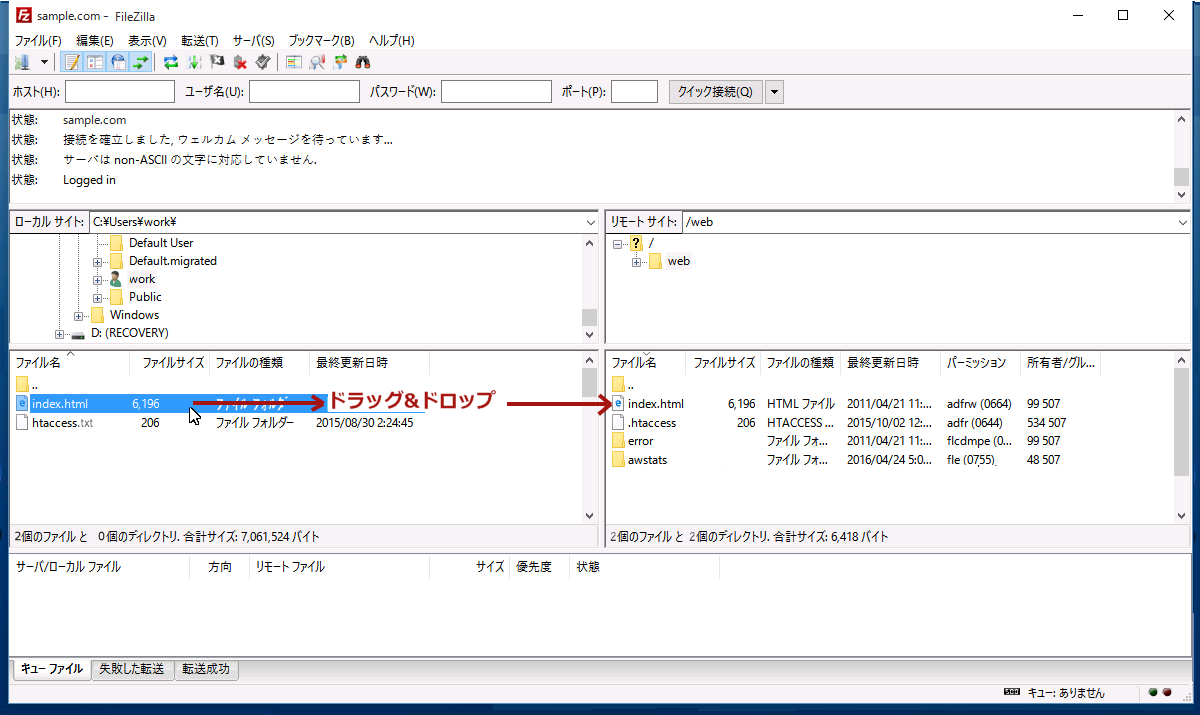This screenshot has width=1200, height=715.
Task: Cancel current operation with the flag icon
Action: click(217, 62)
